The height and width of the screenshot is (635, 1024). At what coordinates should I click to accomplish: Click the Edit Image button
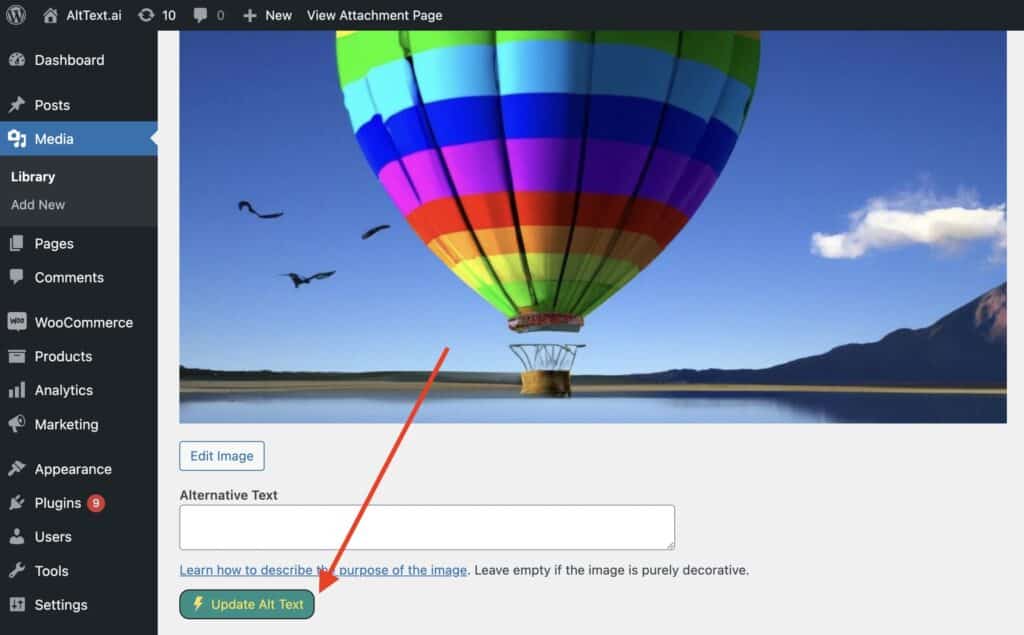(x=222, y=456)
